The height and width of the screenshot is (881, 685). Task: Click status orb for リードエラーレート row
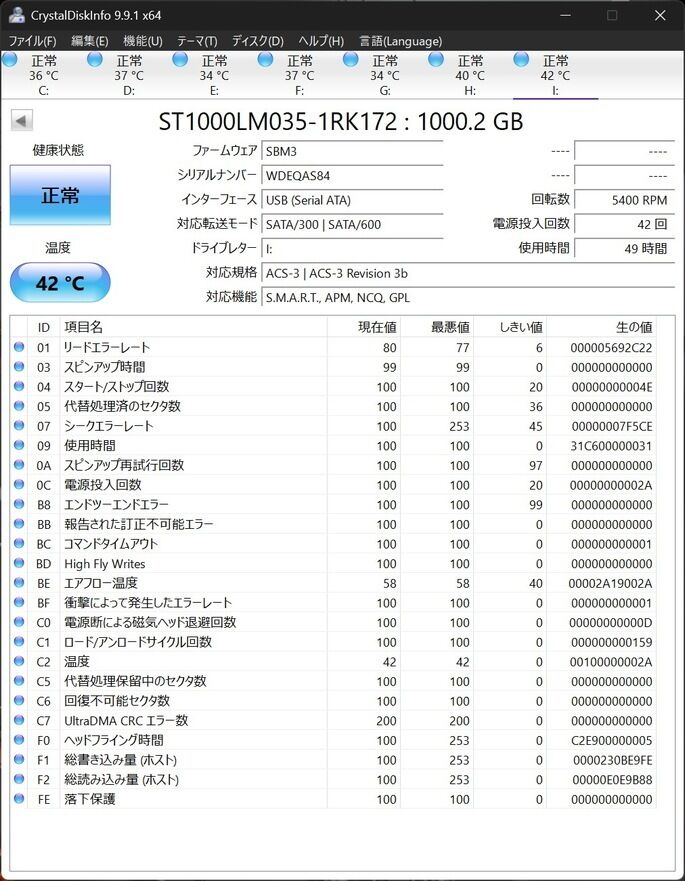19,347
